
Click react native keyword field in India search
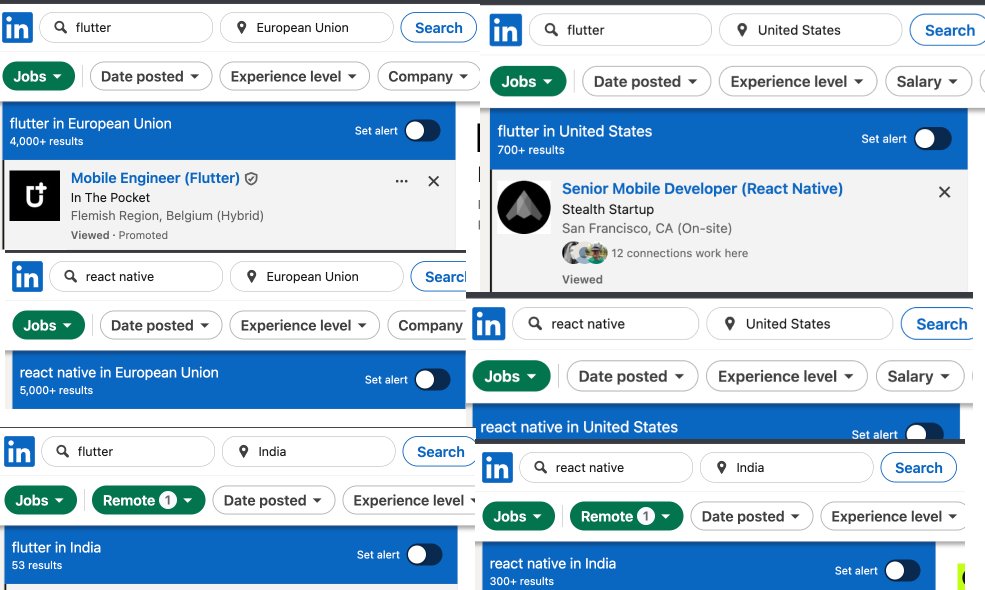coord(606,468)
